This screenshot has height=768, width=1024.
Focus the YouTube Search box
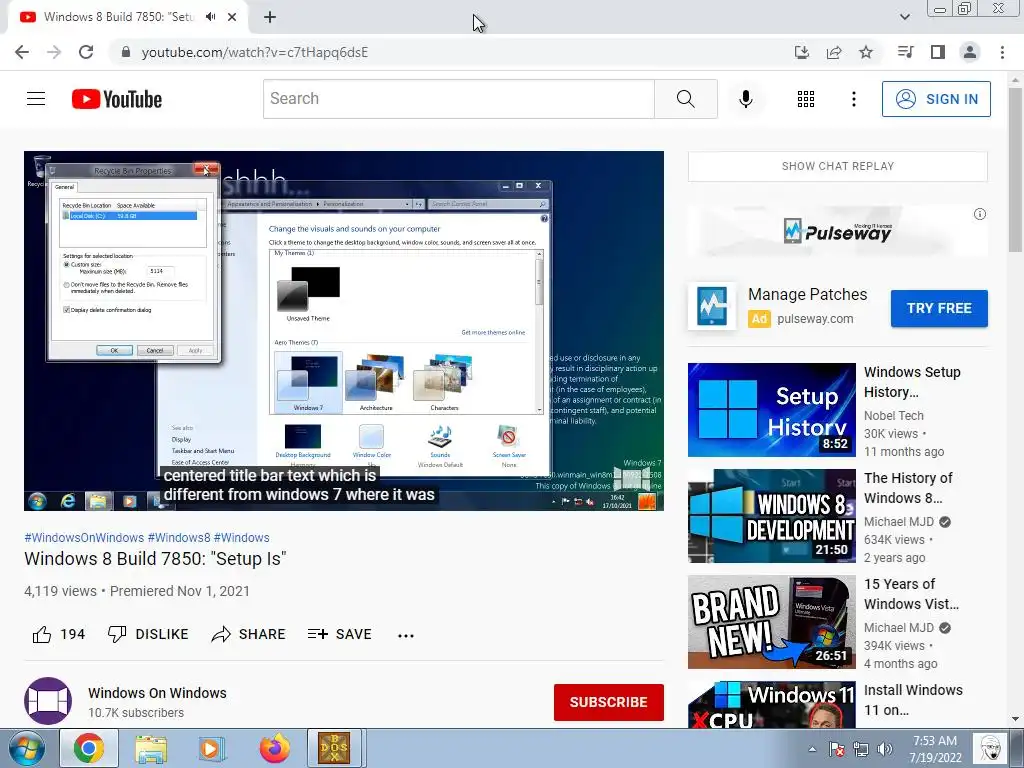458,99
